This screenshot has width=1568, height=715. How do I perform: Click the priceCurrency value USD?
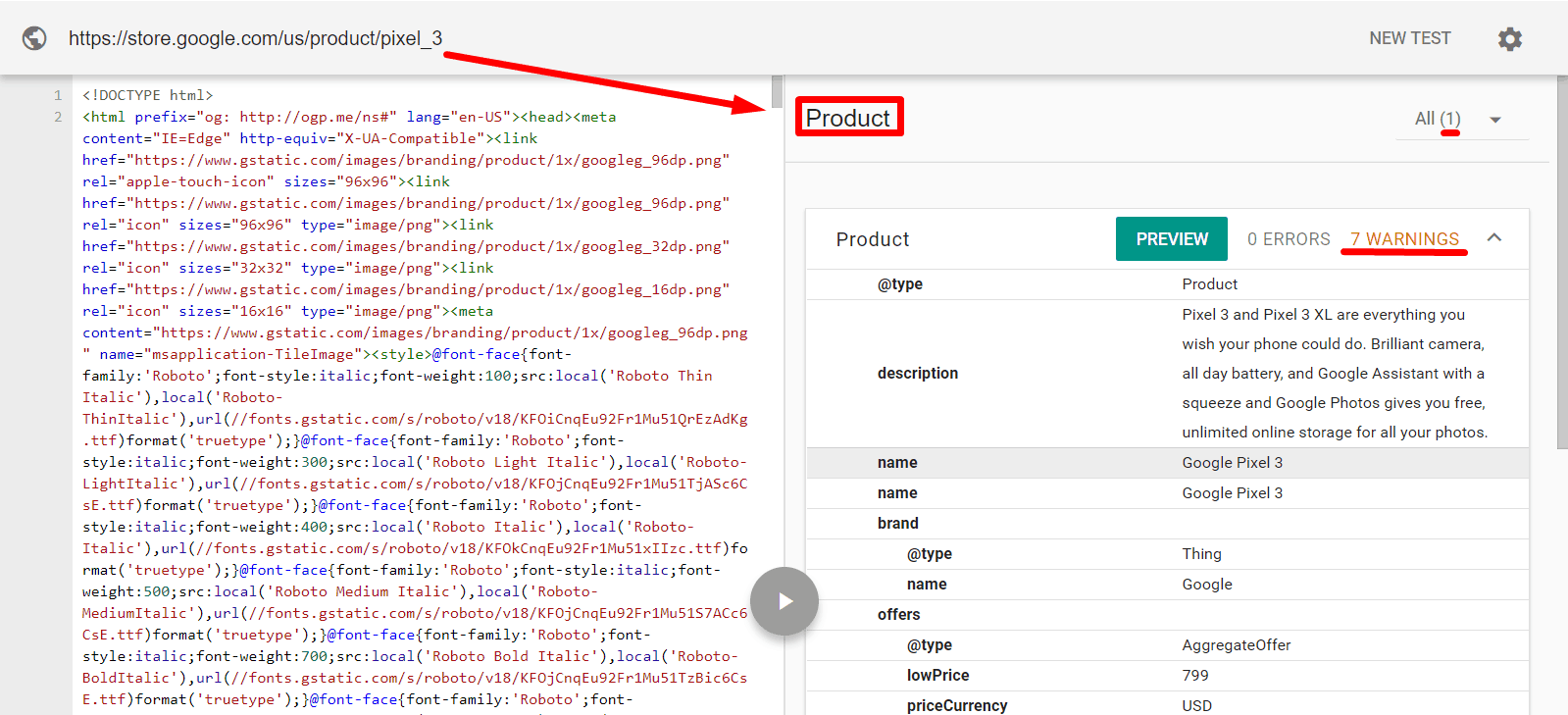click(x=1196, y=706)
